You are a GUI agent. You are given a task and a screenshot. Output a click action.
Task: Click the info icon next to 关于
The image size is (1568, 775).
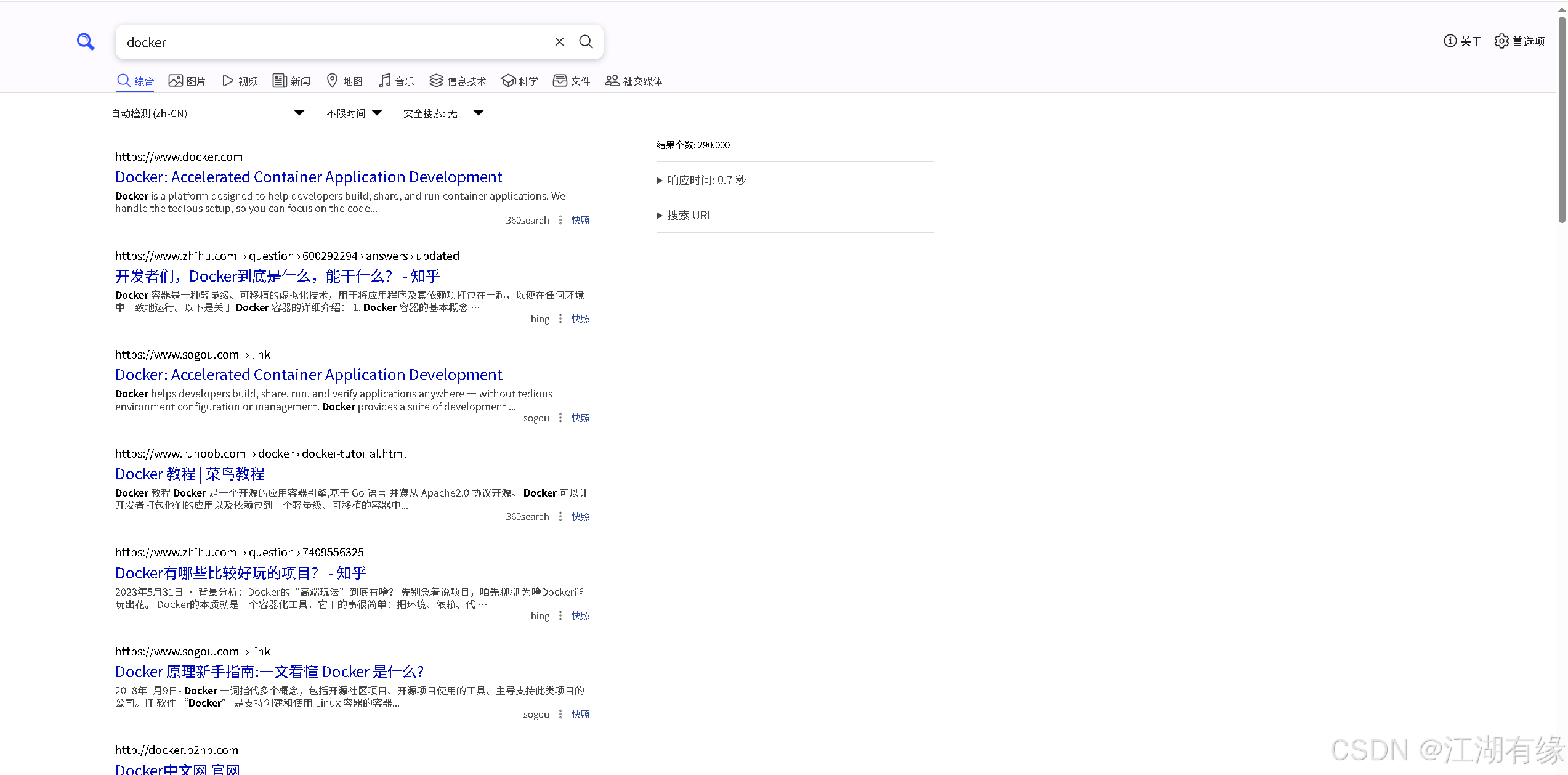click(1449, 41)
